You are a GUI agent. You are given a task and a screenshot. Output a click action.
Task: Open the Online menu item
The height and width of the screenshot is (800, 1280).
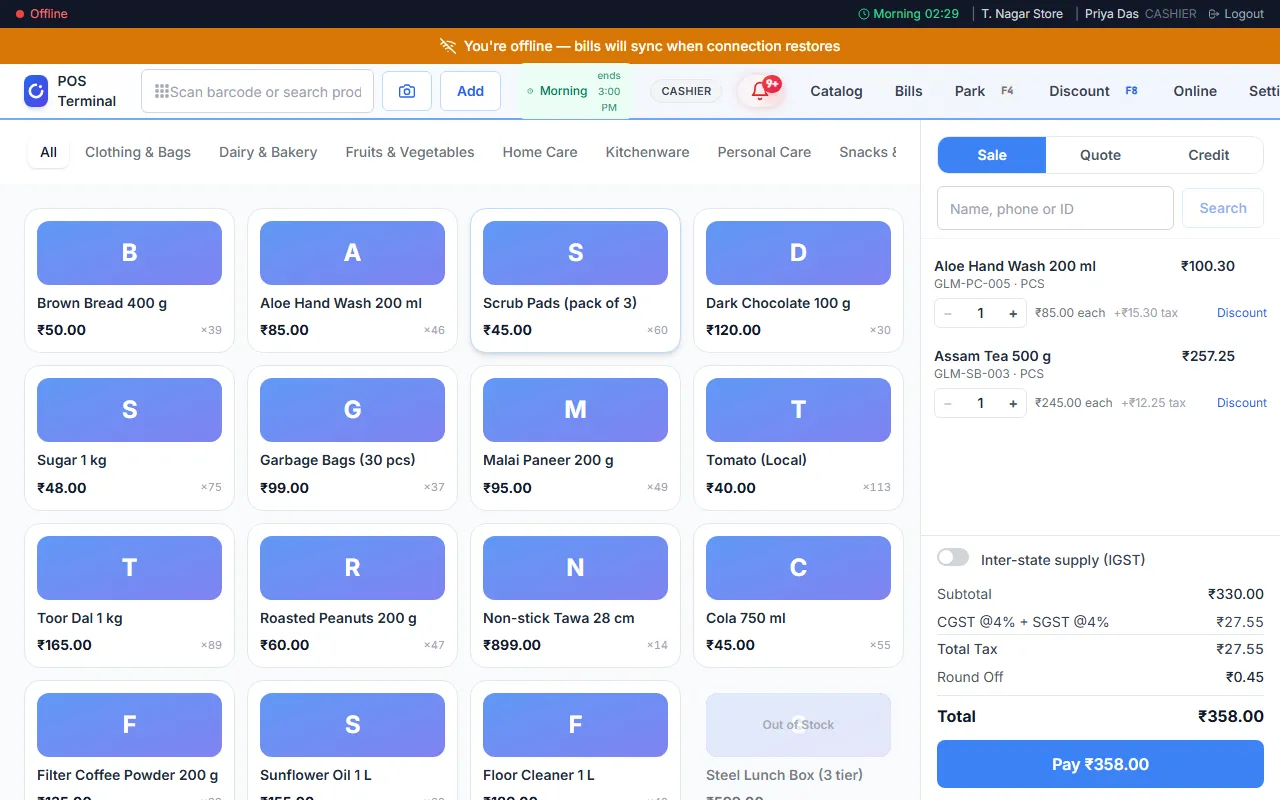tap(1195, 91)
